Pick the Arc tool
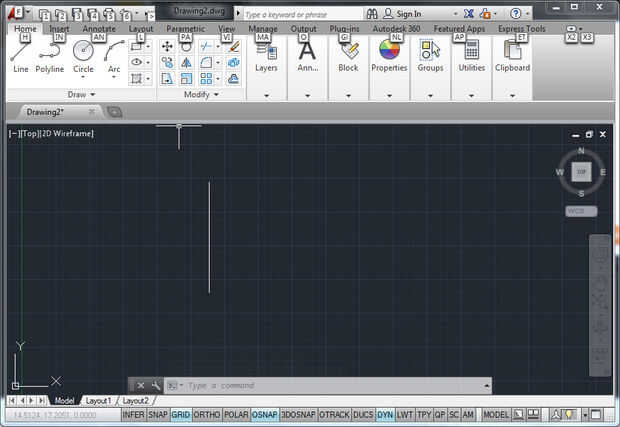The width and height of the screenshot is (620, 427). click(114, 55)
